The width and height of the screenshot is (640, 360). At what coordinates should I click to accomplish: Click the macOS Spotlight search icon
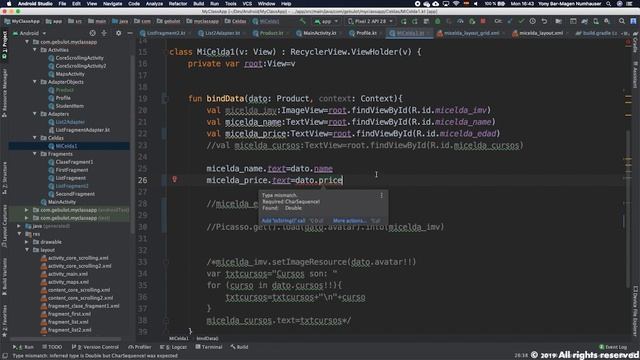(x=609, y=4)
